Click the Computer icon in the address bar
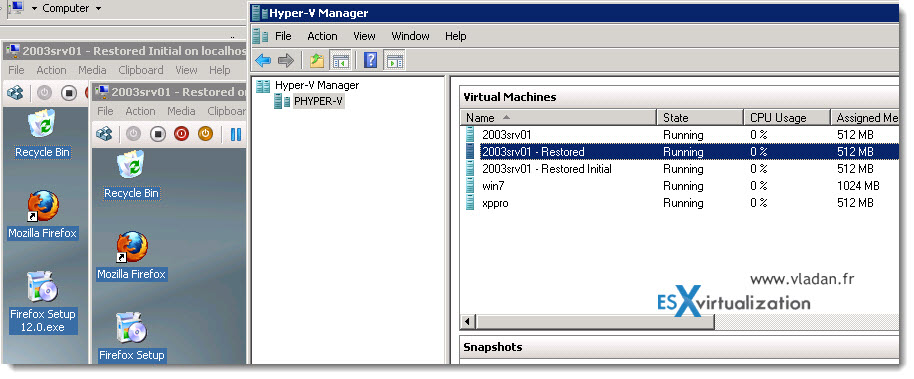 pyautogui.click(x=17, y=8)
